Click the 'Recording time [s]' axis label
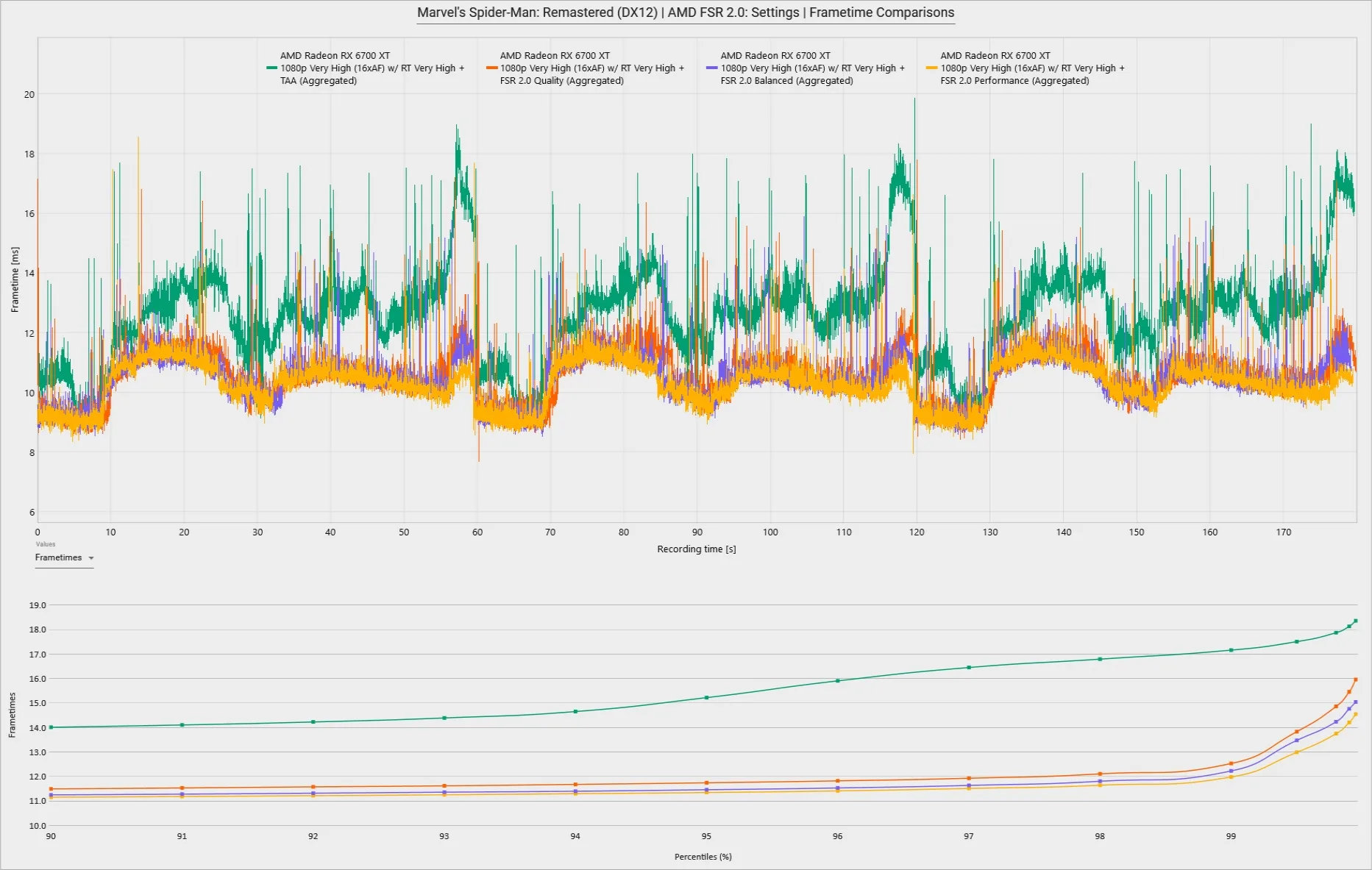The width and height of the screenshot is (1372, 870). [697, 549]
